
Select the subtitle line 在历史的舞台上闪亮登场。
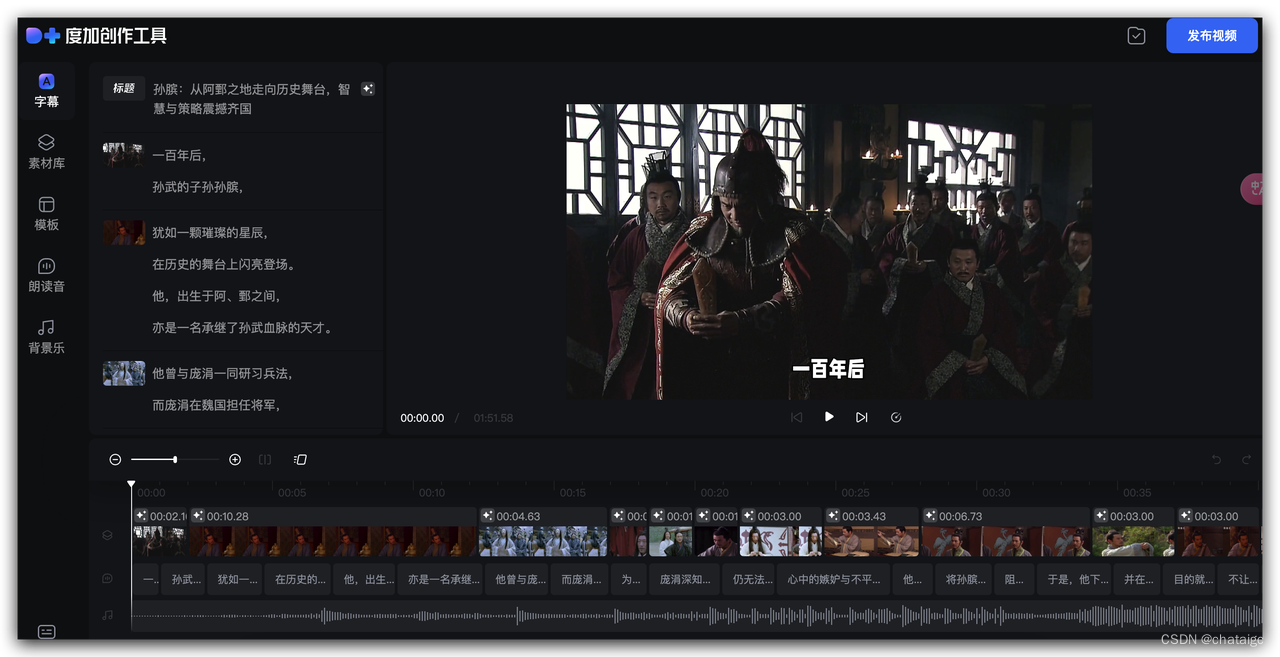tap(224, 264)
